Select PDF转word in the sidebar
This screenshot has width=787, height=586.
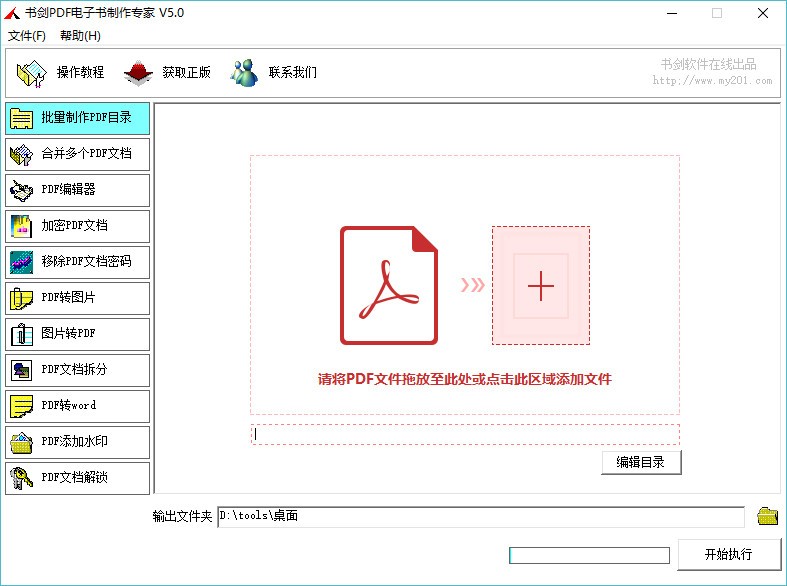tap(77, 407)
